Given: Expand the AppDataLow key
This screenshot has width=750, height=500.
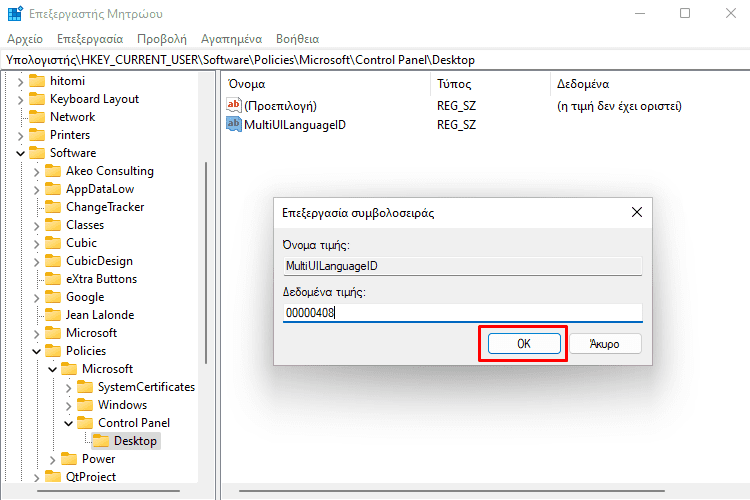Looking at the screenshot, I should coord(36,190).
